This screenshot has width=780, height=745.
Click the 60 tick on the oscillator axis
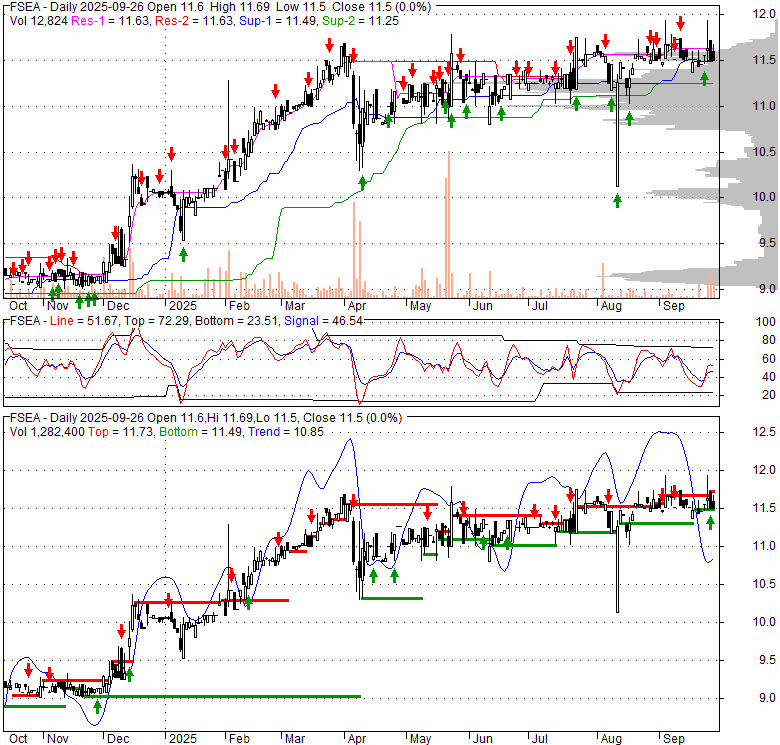pyautogui.click(x=769, y=359)
